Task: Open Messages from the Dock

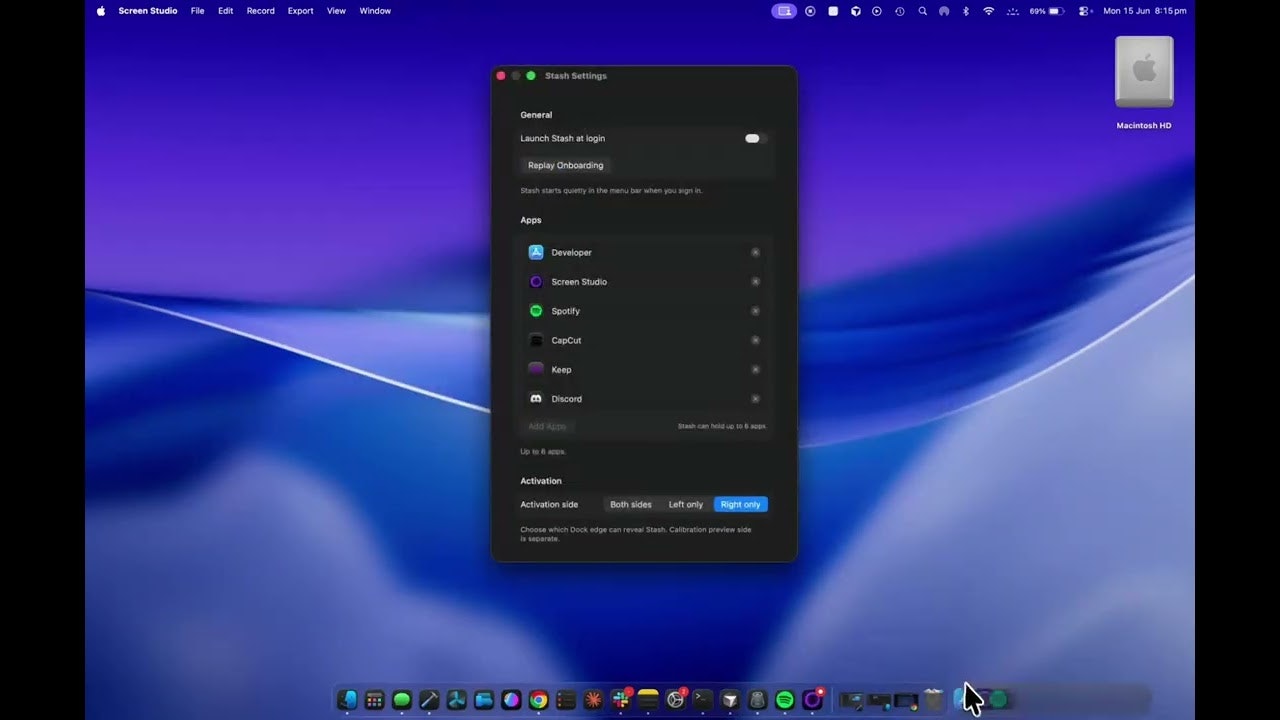Action: (402, 700)
